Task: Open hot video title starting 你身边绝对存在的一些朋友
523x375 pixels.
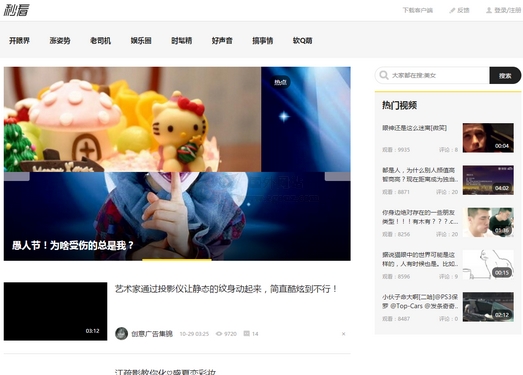Action: pos(420,217)
